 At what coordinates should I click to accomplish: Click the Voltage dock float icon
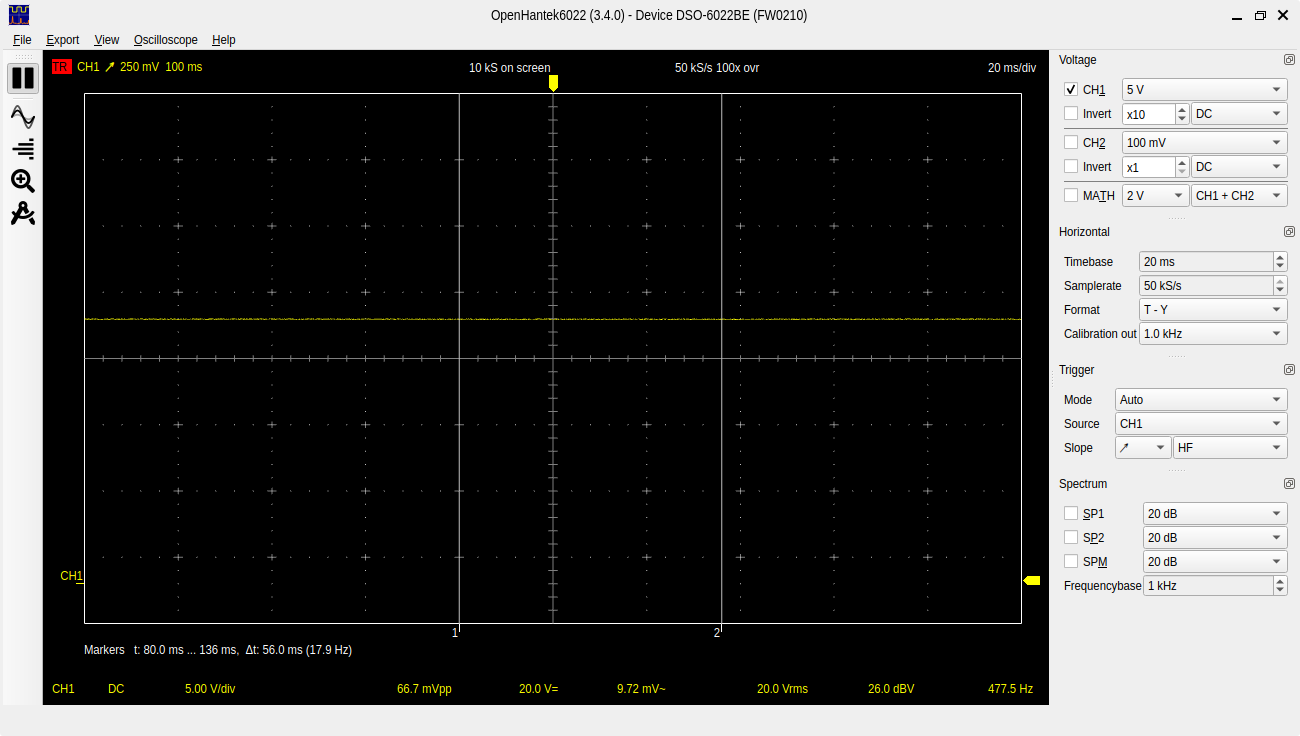point(1289,60)
